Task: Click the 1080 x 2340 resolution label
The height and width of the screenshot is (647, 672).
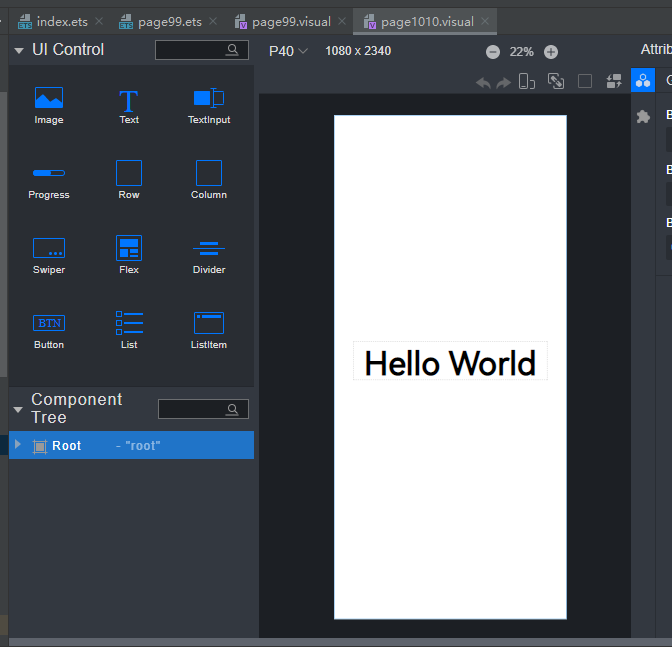Action: 358,51
